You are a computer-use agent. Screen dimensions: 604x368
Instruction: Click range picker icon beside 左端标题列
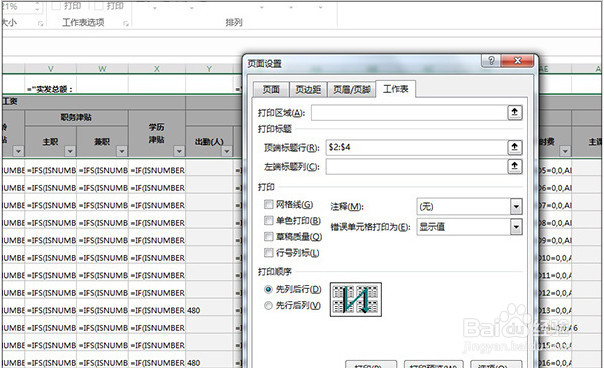click(515, 166)
